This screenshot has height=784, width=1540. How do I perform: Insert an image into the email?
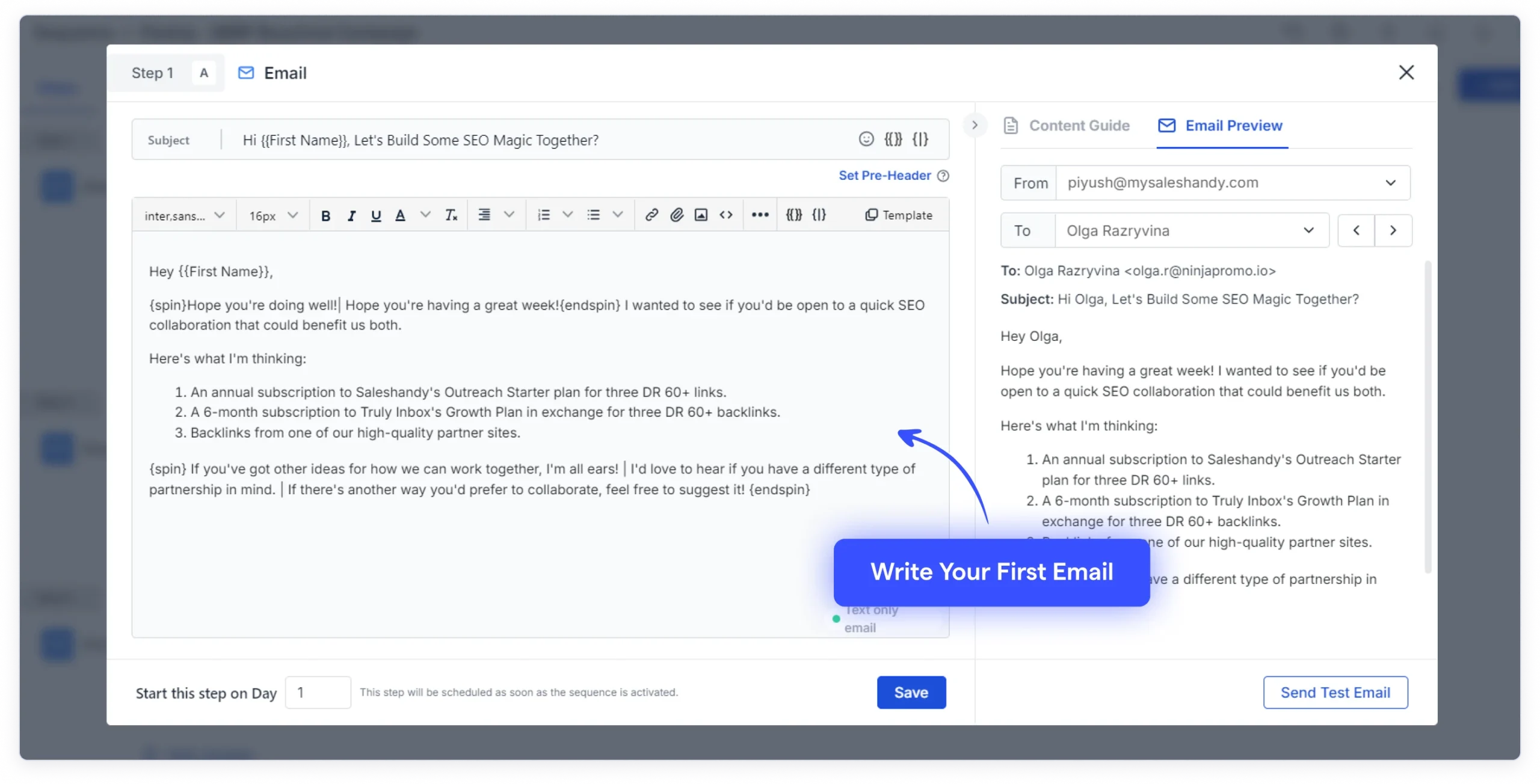(x=701, y=215)
